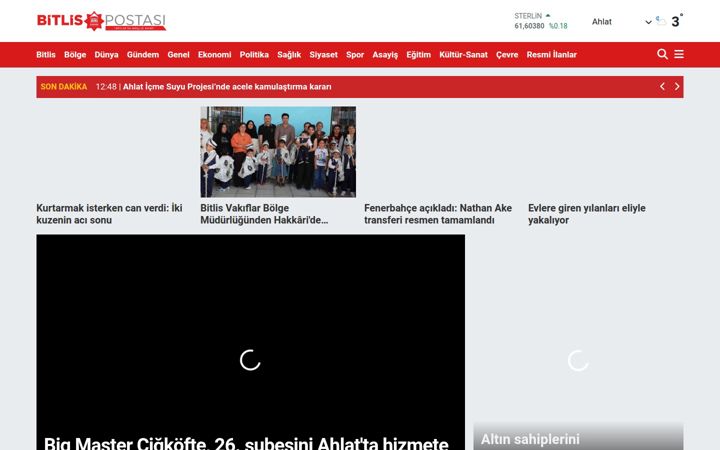Open the Ekonomi menu item
Image resolution: width=720 pixels, height=450 pixels.
click(x=214, y=55)
